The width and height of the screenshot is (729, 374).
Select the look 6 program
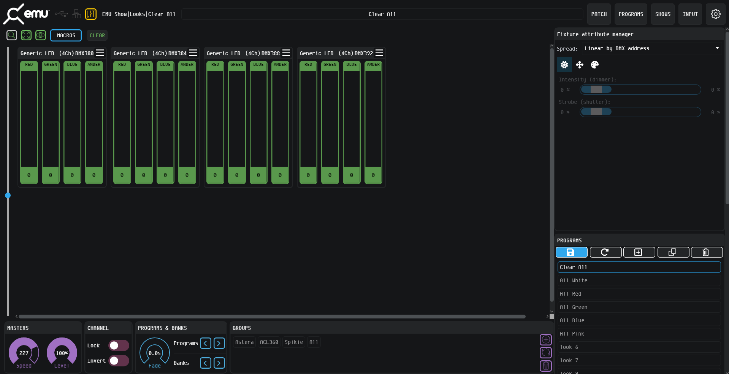639,347
